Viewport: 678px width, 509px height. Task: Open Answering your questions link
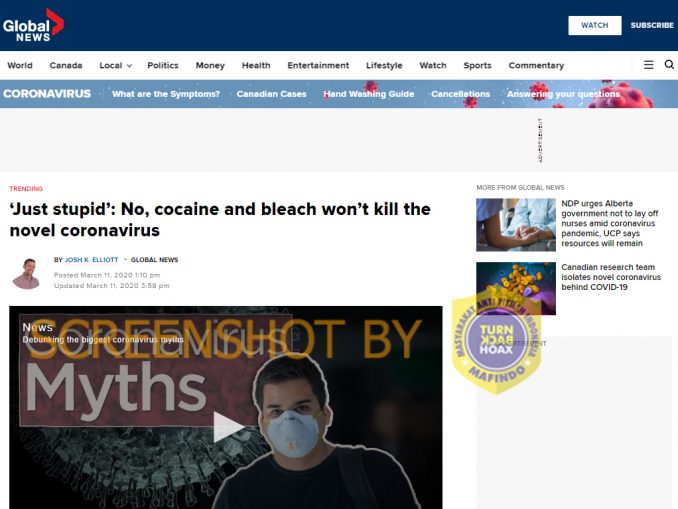pos(563,94)
